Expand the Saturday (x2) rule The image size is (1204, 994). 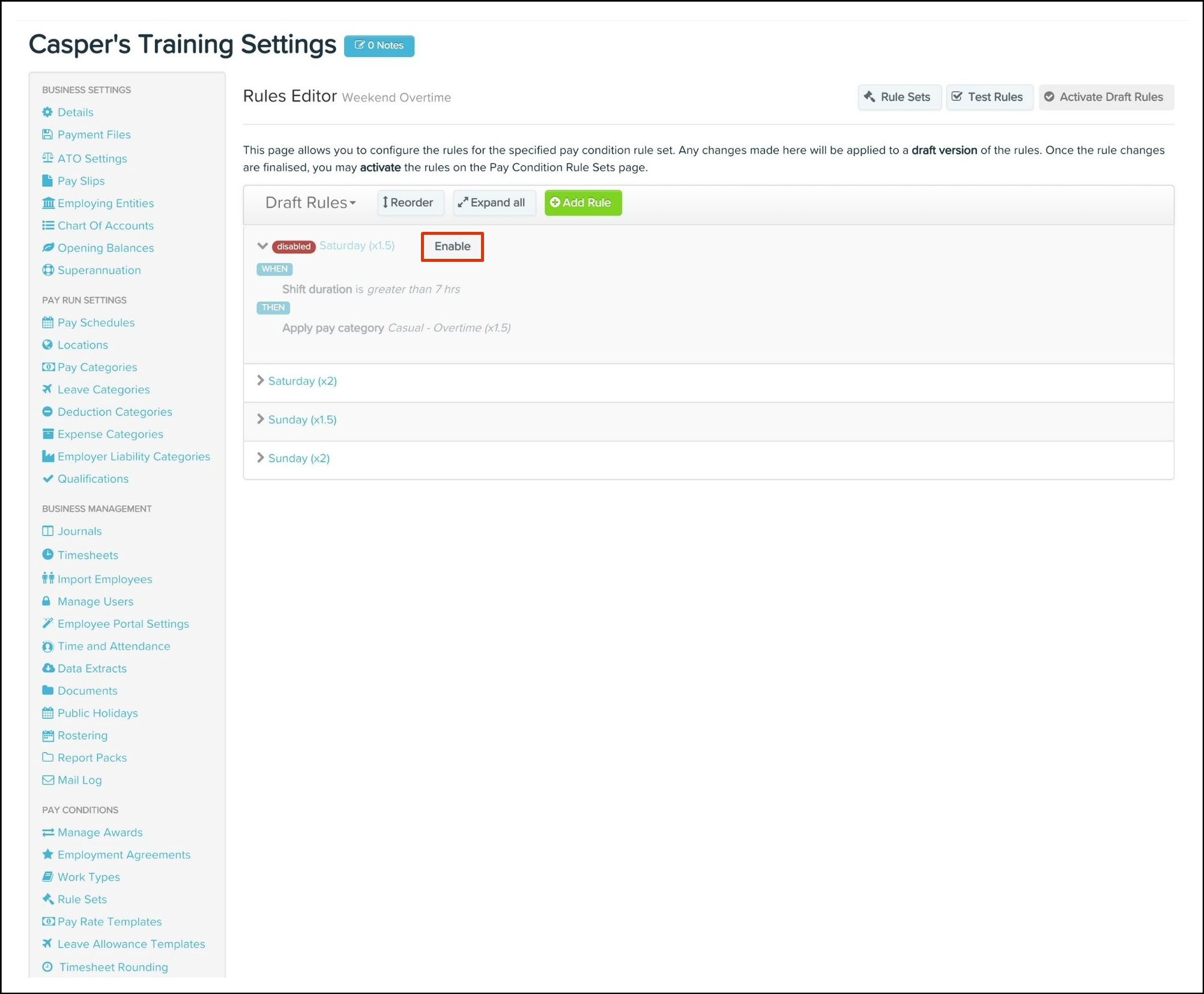click(302, 381)
